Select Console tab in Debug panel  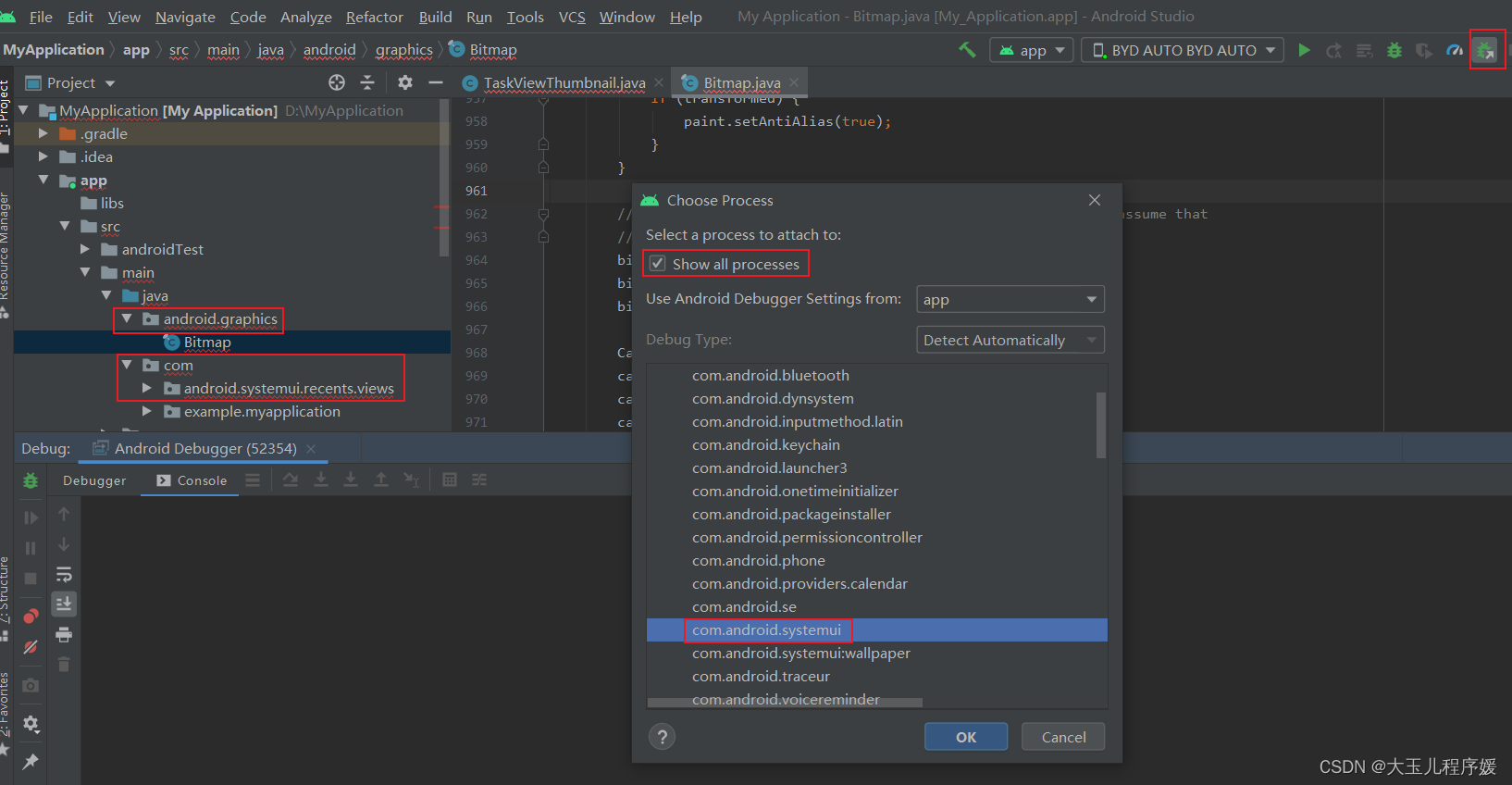(x=192, y=480)
